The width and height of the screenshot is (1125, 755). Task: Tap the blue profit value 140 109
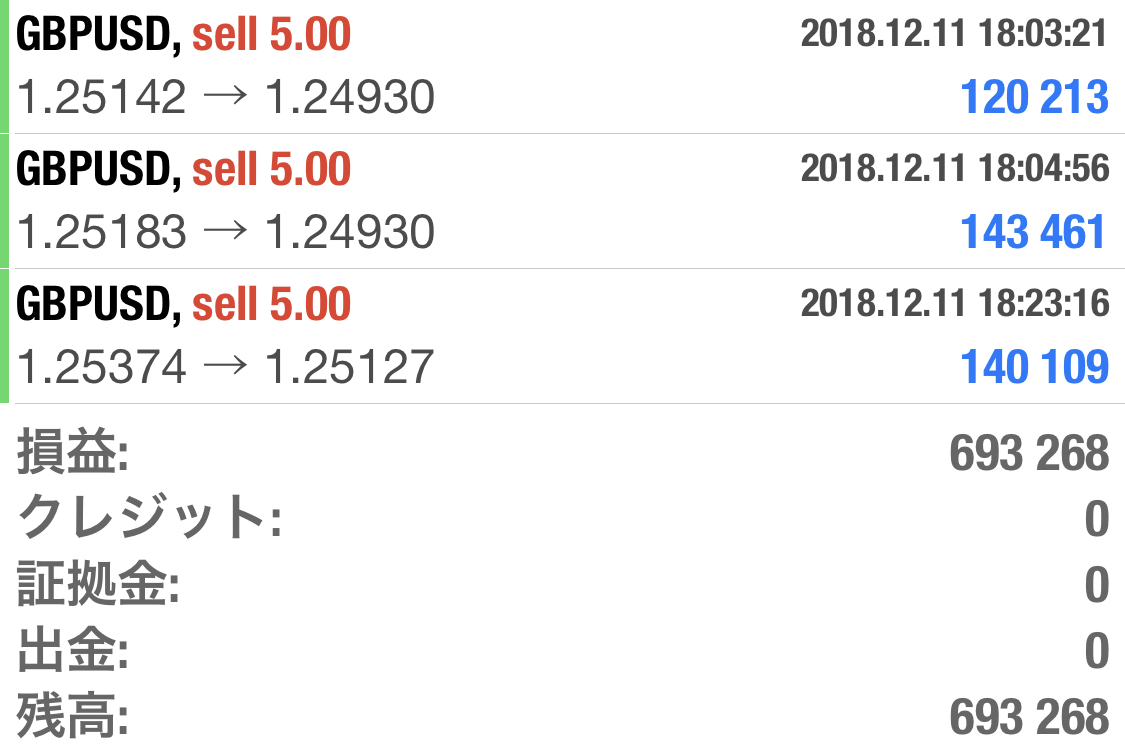pyautogui.click(x=1034, y=367)
